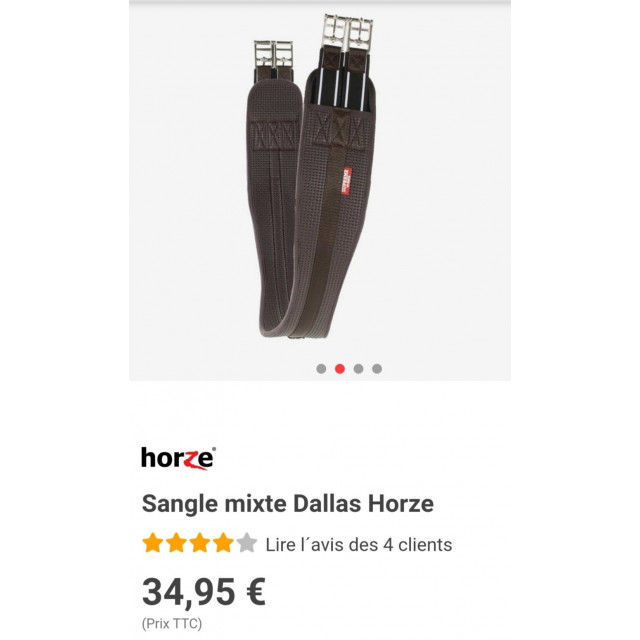Click the '(Prix TTC)' label
Image resolution: width=640 pixels, height=640 pixels.
(x=172, y=624)
